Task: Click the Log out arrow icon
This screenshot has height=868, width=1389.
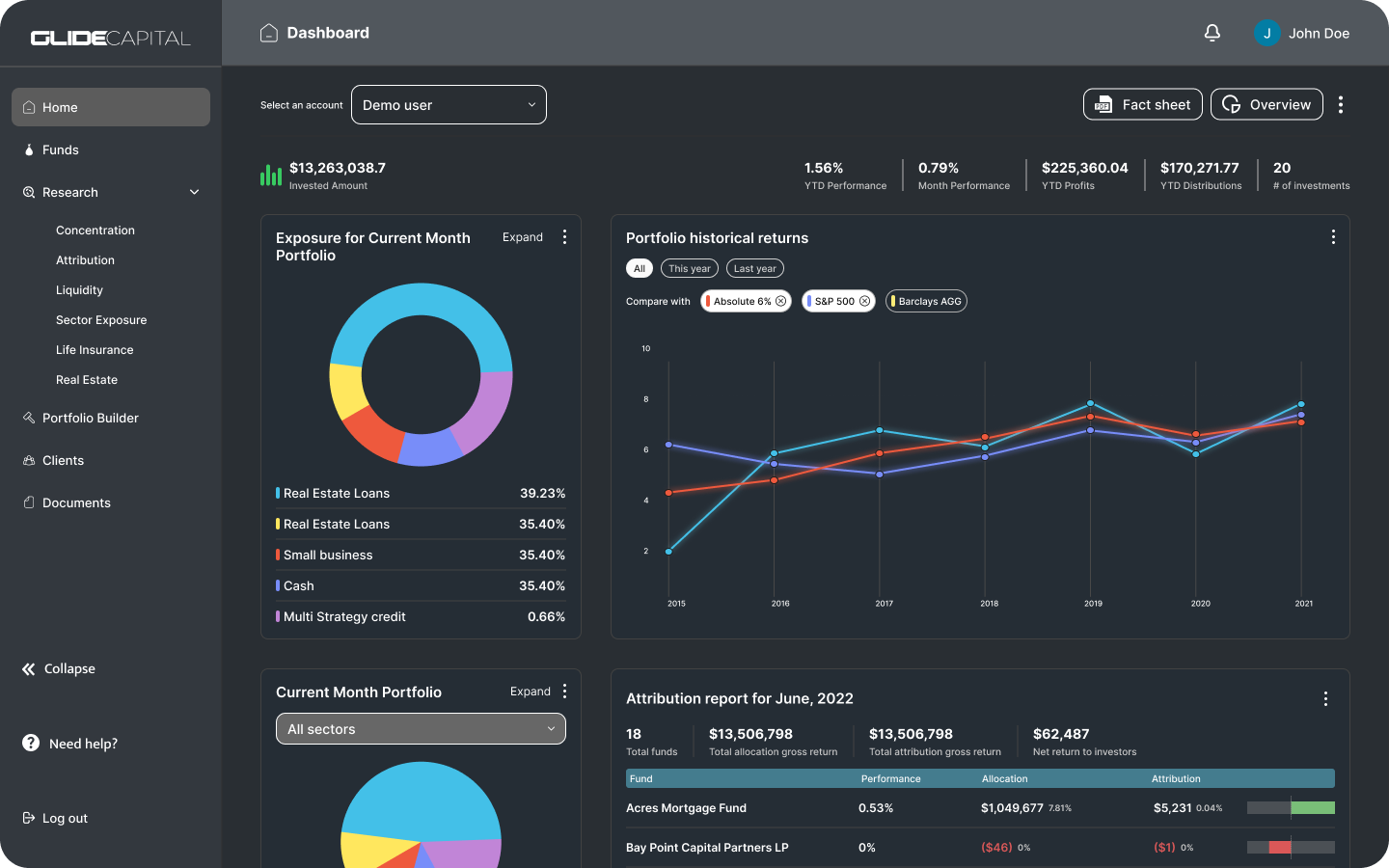Action: tap(29, 818)
